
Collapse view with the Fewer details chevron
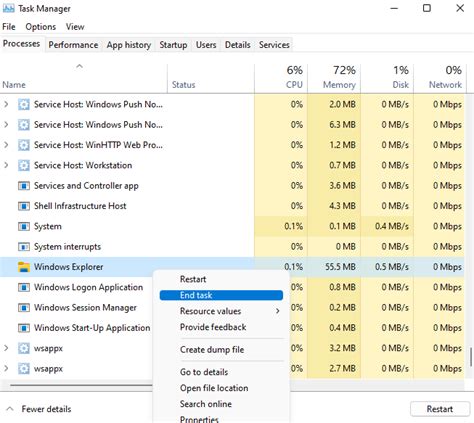(x=10, y=409)
